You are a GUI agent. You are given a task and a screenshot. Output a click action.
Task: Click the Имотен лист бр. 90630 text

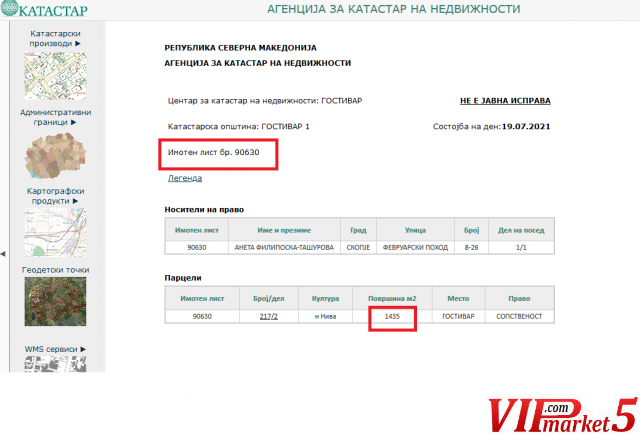point(213,153)
